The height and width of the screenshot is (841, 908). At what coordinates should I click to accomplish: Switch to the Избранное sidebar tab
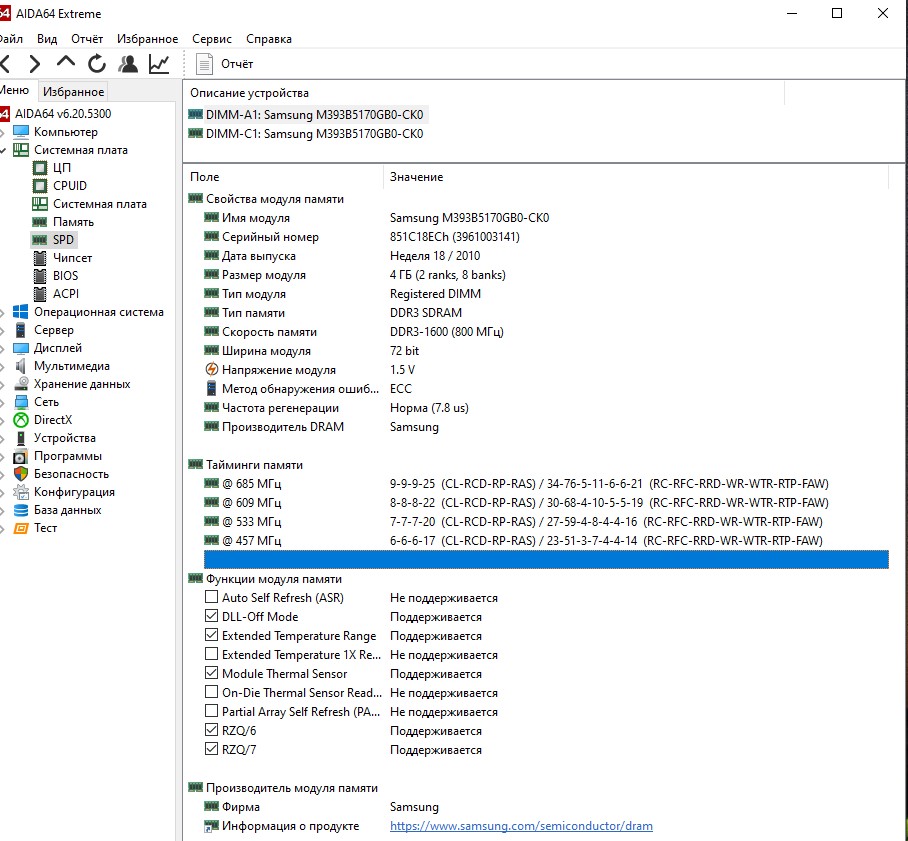74,92
